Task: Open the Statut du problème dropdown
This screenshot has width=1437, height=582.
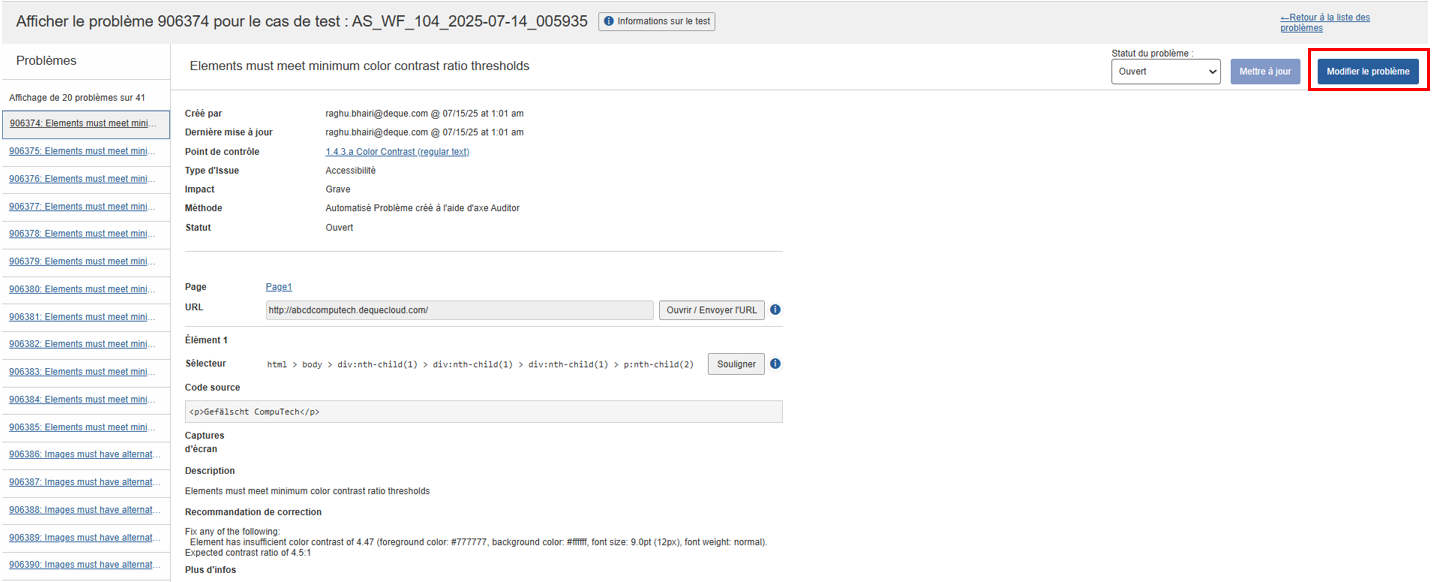Action: (1165, 72)
